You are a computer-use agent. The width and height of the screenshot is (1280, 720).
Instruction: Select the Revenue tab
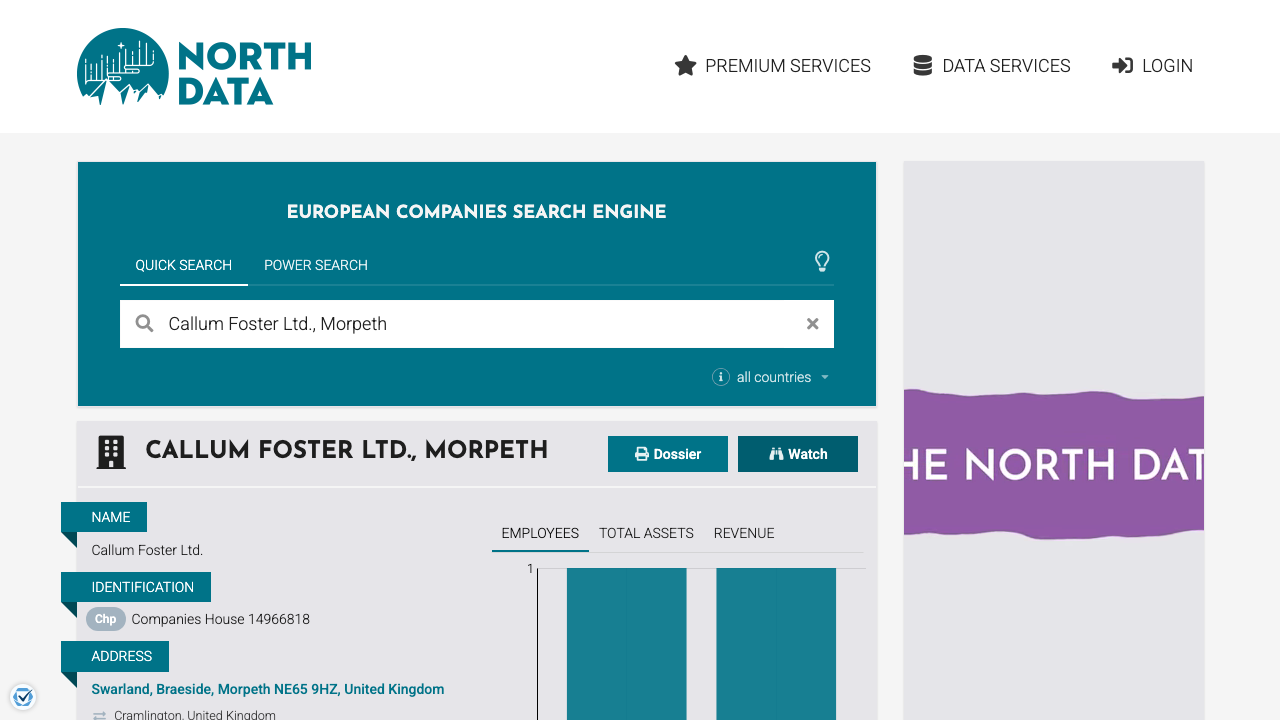[x=744, y=533]
